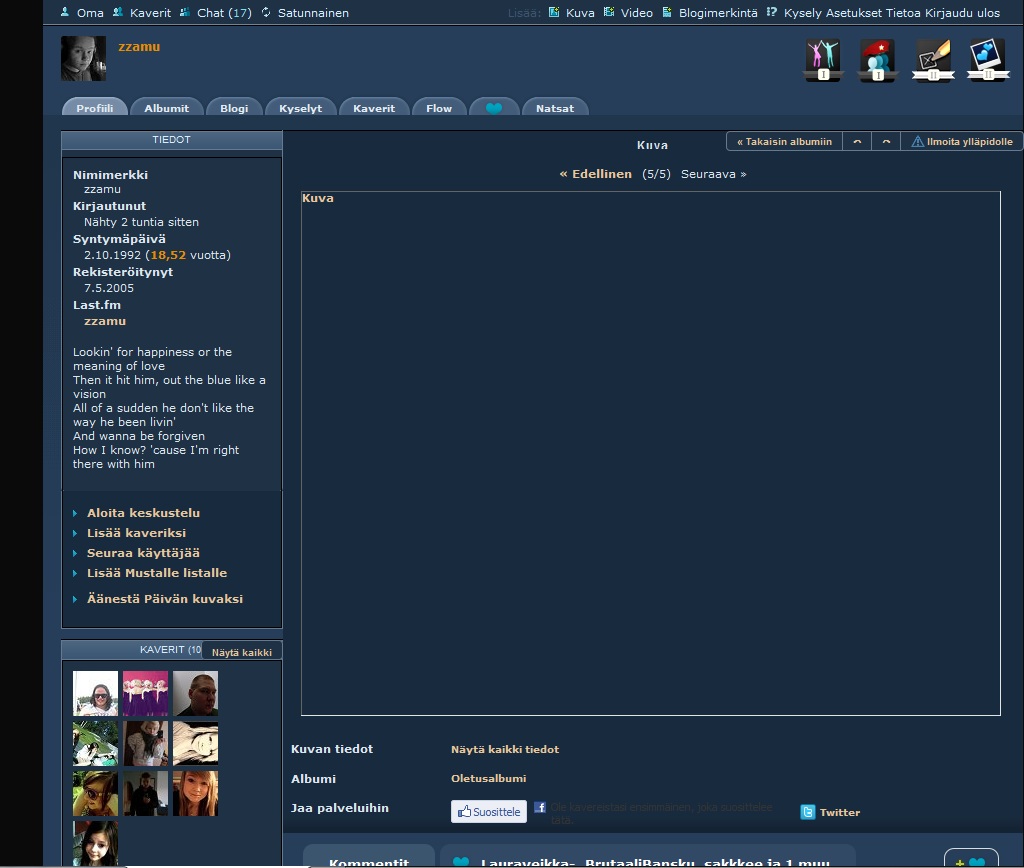Screen dimensions: 1024x868
Task: Open friend thumbnail with green outdoor photo
Action: click(x=95, y=743)
